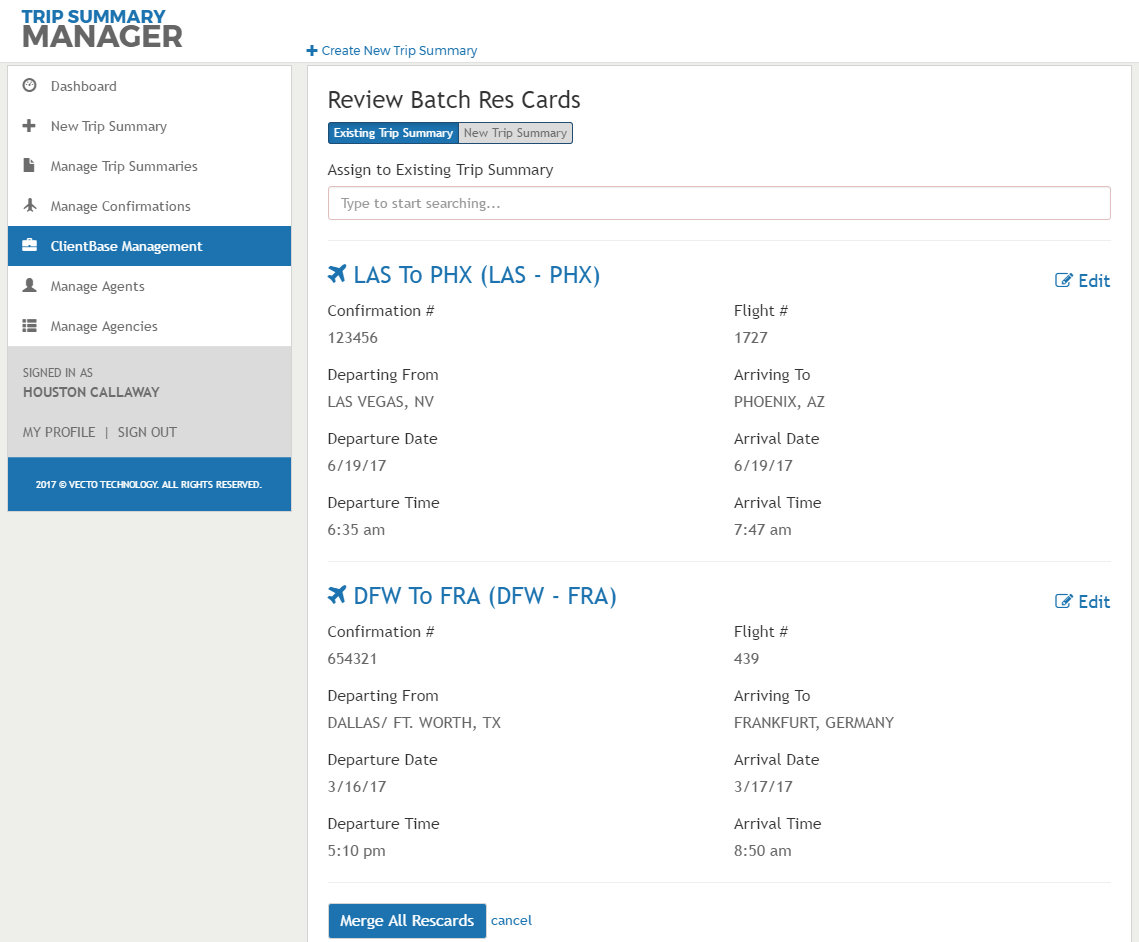1139x942 pixels.
Task: Open the Manage Agencies menu item
Action: pos(104,326)
